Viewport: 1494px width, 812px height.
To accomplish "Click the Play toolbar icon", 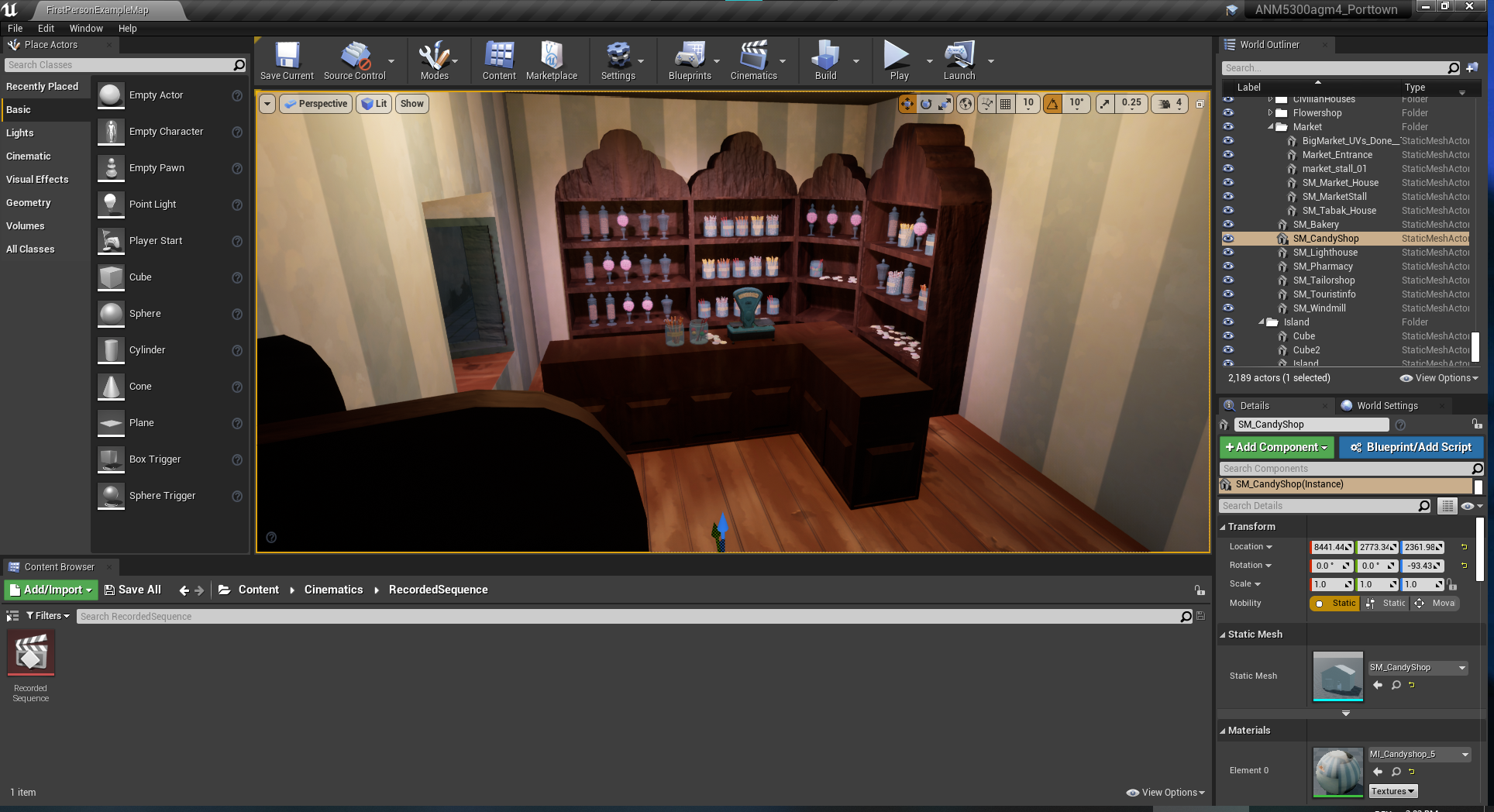I will pos(899,60).
